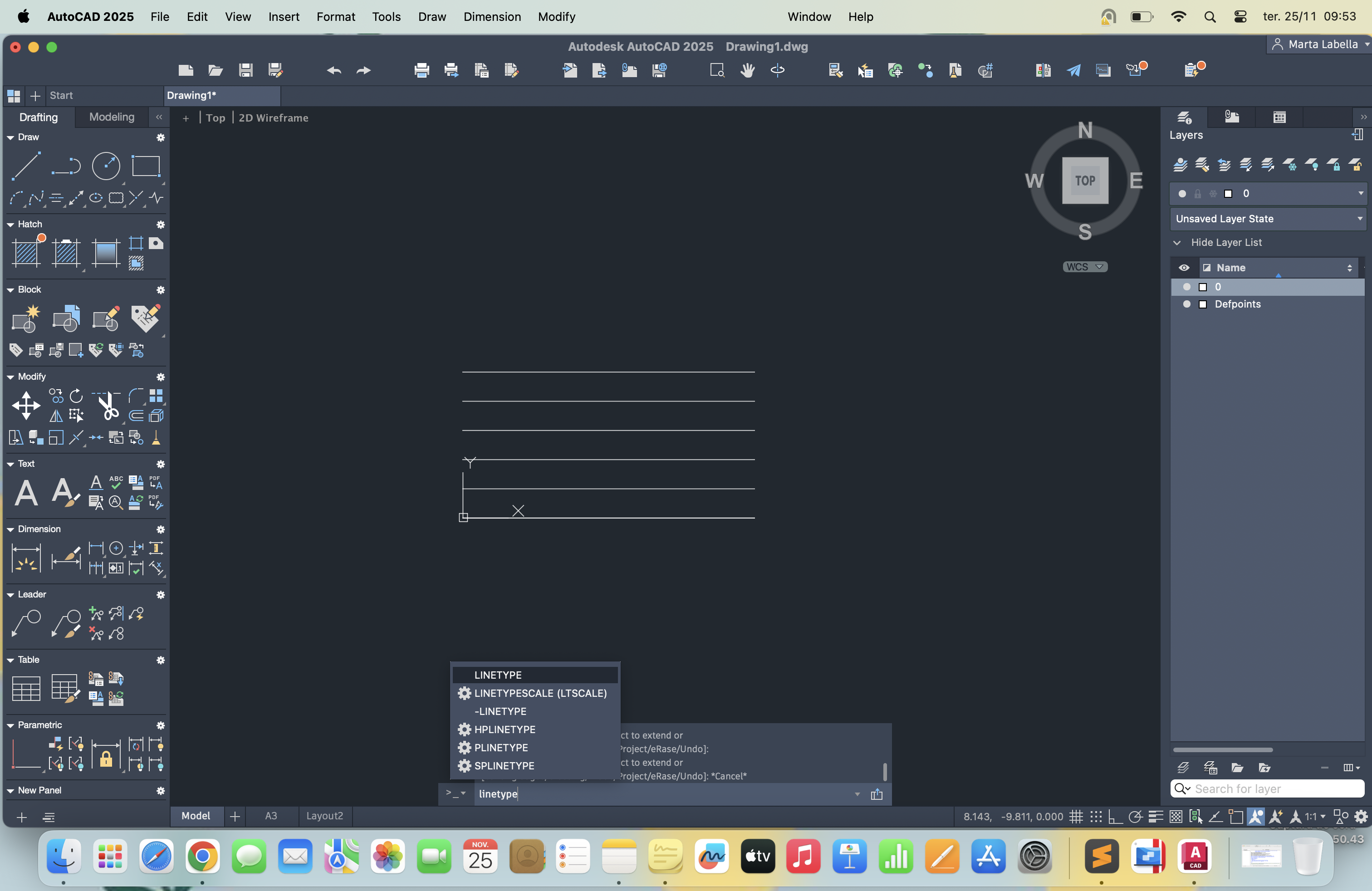Click the Pan hand icon in toolbar

747,70
